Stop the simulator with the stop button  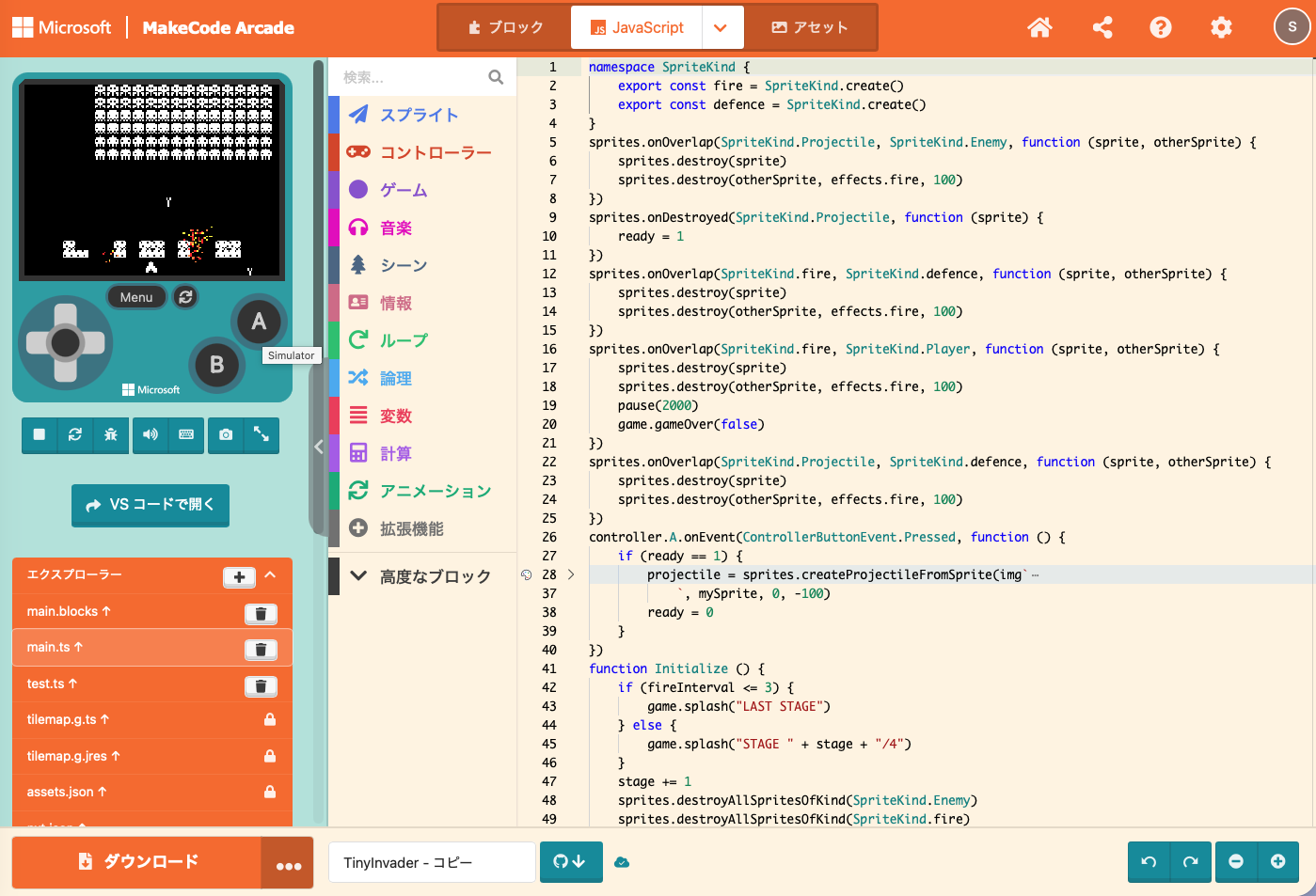click(x=40, y=434)
